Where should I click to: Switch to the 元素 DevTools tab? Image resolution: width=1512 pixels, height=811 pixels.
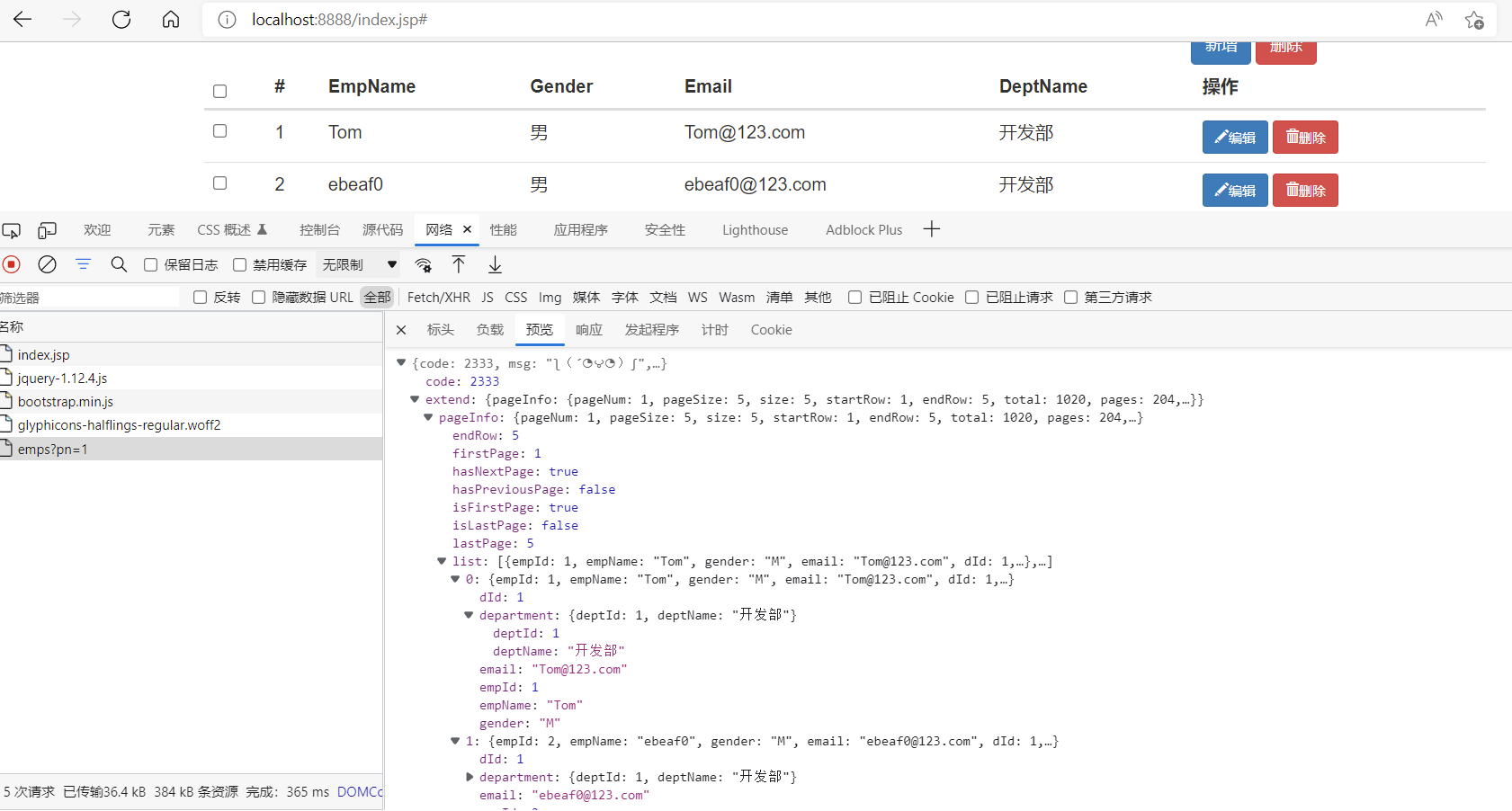click(x=161, y=229)
